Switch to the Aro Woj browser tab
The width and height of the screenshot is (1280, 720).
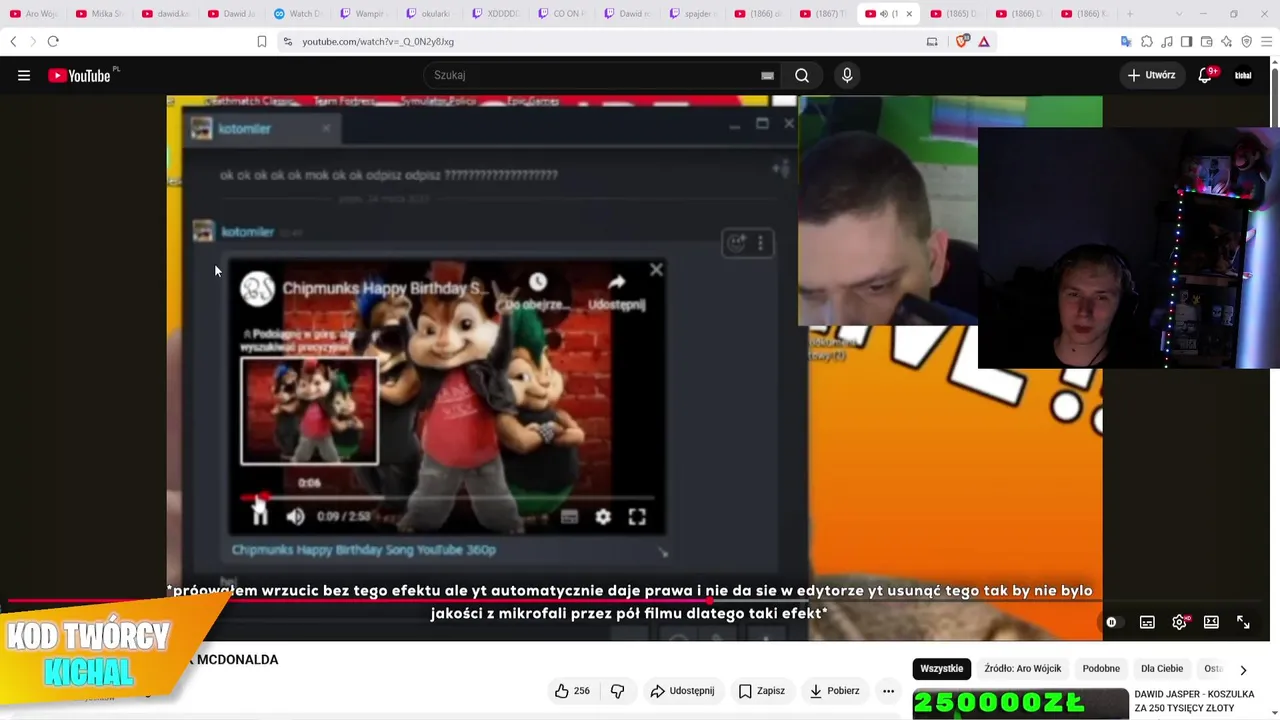[35, 14]
